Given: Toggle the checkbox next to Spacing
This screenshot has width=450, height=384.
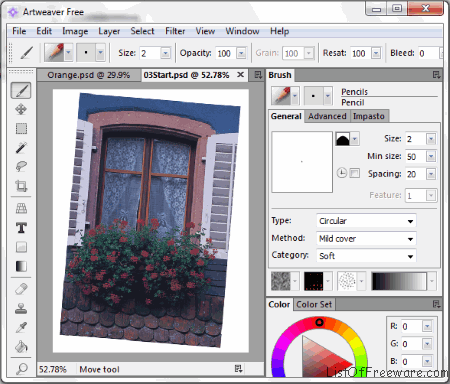Looking at the screenshot, I should click(354, 173).
